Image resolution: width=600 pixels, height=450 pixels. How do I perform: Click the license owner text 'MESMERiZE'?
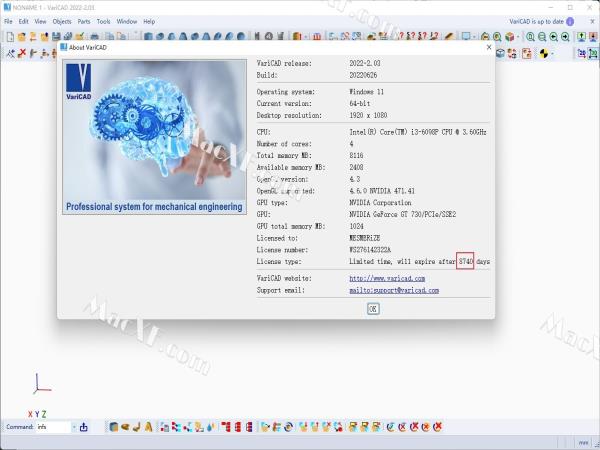(365, 238)
